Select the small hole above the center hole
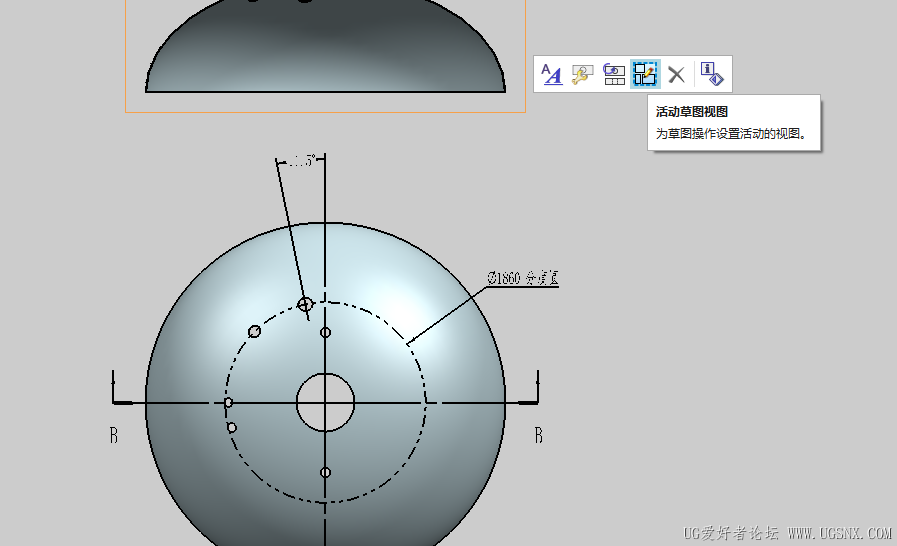The height and width of the screenshot is (546, 897). [x=325, y=332]
